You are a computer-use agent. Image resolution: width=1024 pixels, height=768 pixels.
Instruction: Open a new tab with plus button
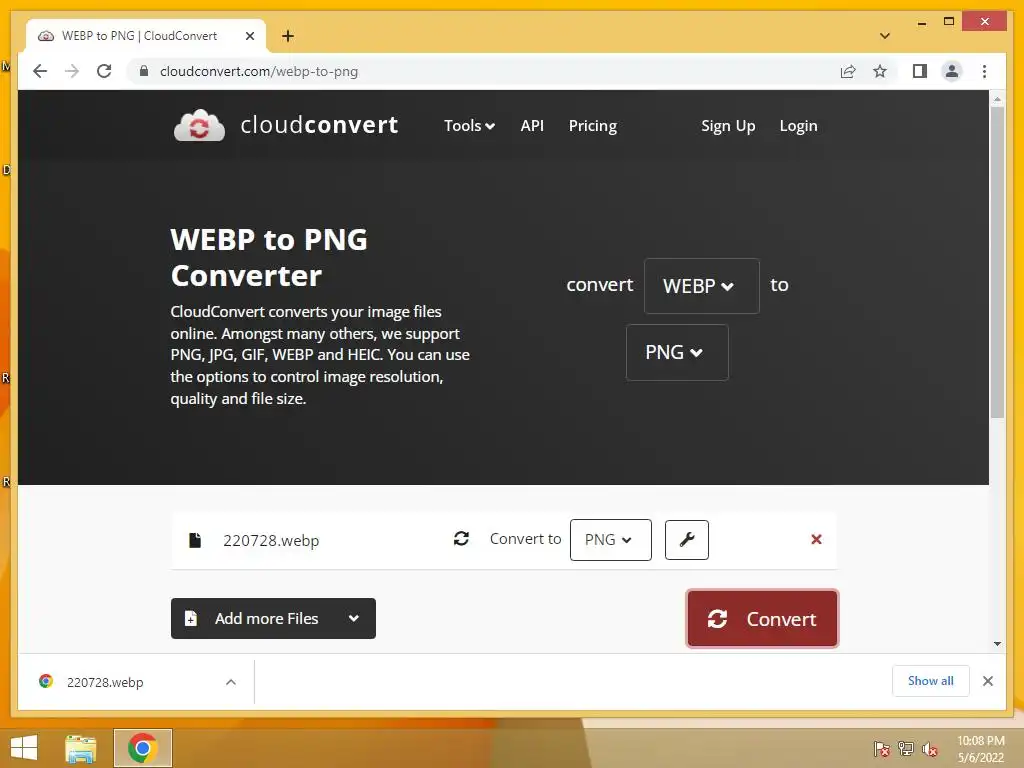coord(287,36)
